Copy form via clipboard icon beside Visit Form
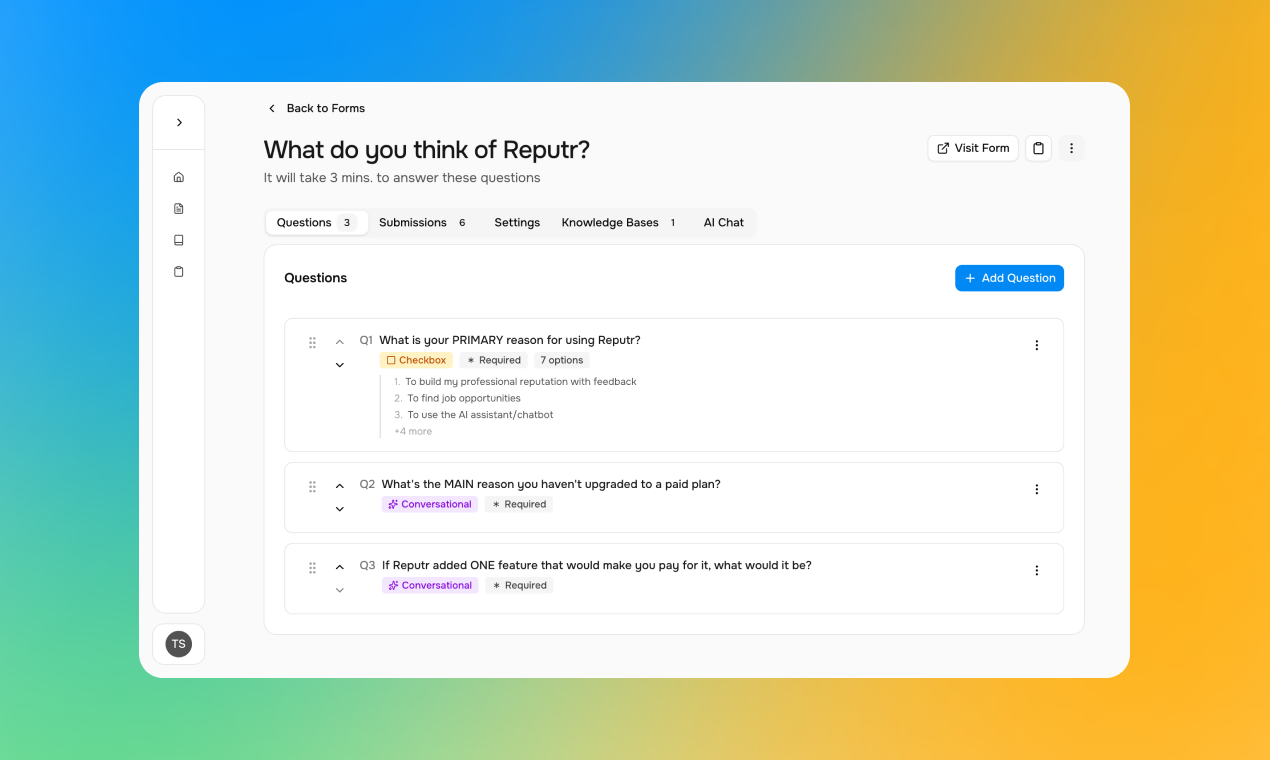 point(1038,148)
